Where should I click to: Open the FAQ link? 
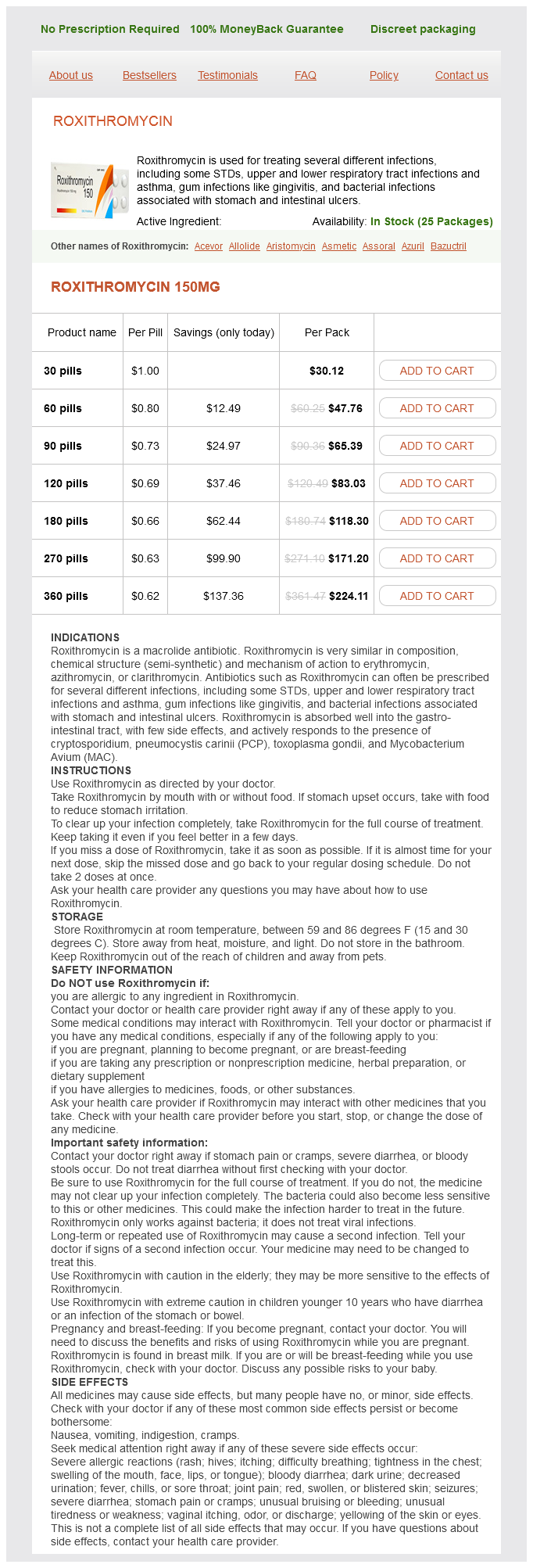[306, 75]
